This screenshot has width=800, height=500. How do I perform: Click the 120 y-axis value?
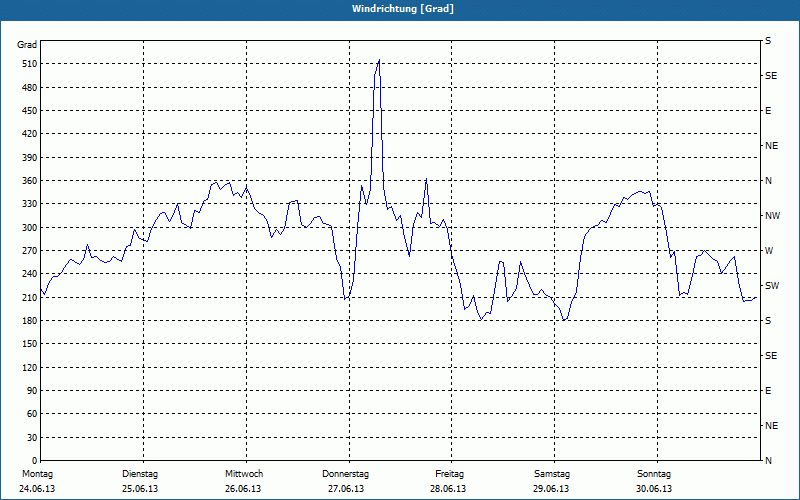tap(29, 367)
